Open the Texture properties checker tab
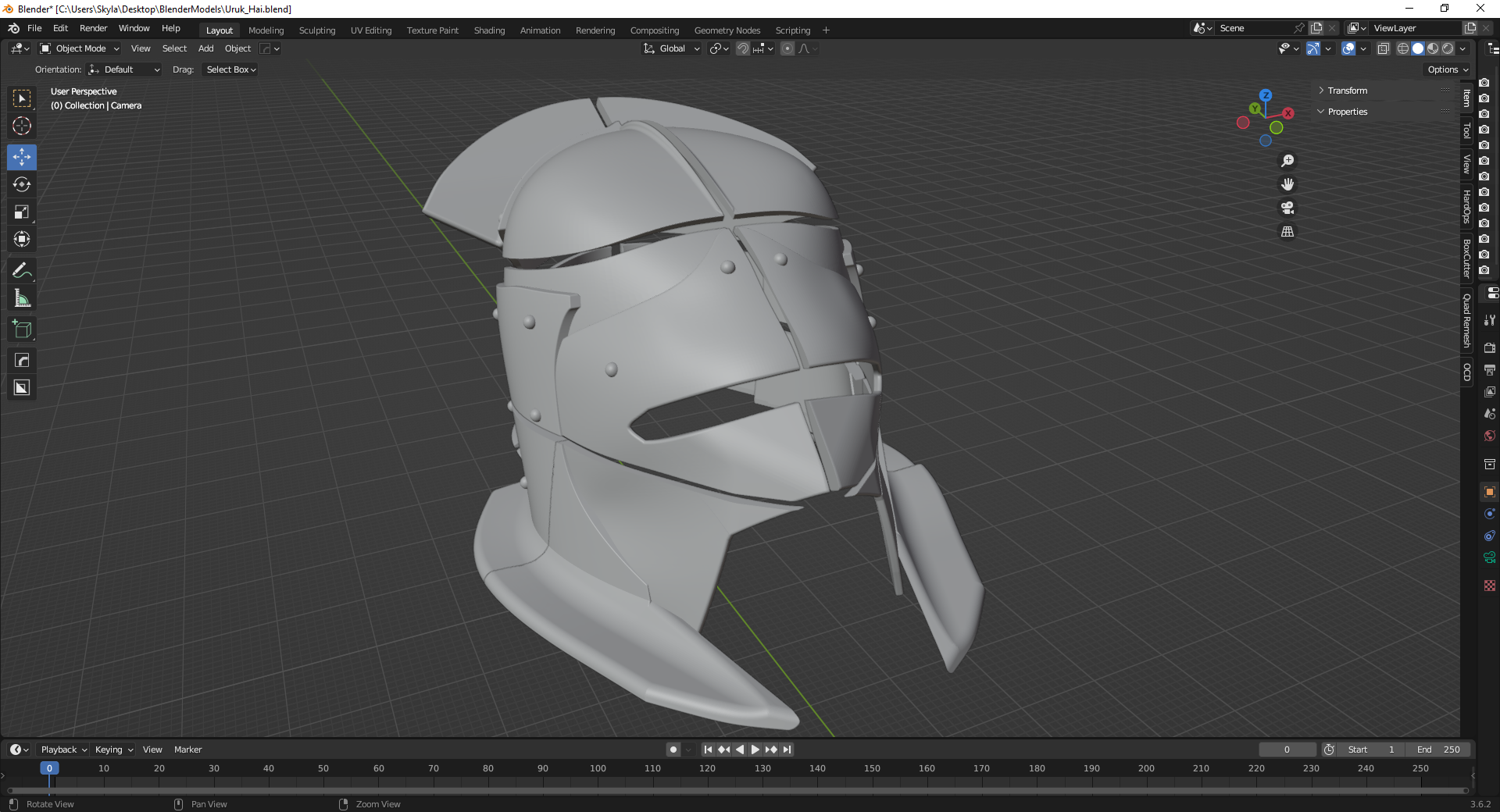The image size is (1500, 812). [1490, 586]
